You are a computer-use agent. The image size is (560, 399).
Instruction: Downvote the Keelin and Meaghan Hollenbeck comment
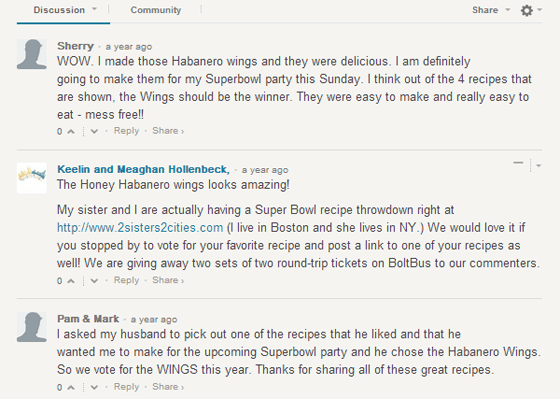94,281
